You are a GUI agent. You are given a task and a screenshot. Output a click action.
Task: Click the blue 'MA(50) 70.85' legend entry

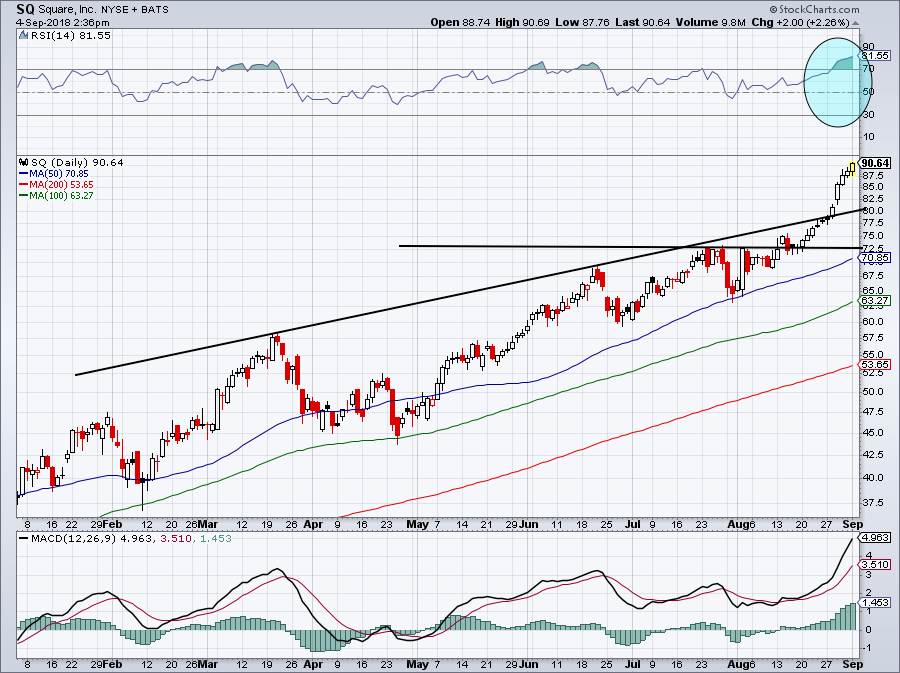[54, 173]
